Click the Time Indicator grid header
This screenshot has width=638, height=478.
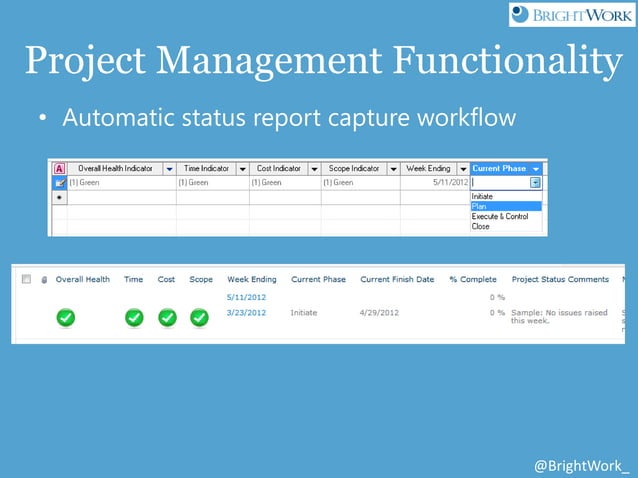coord(206,169)
